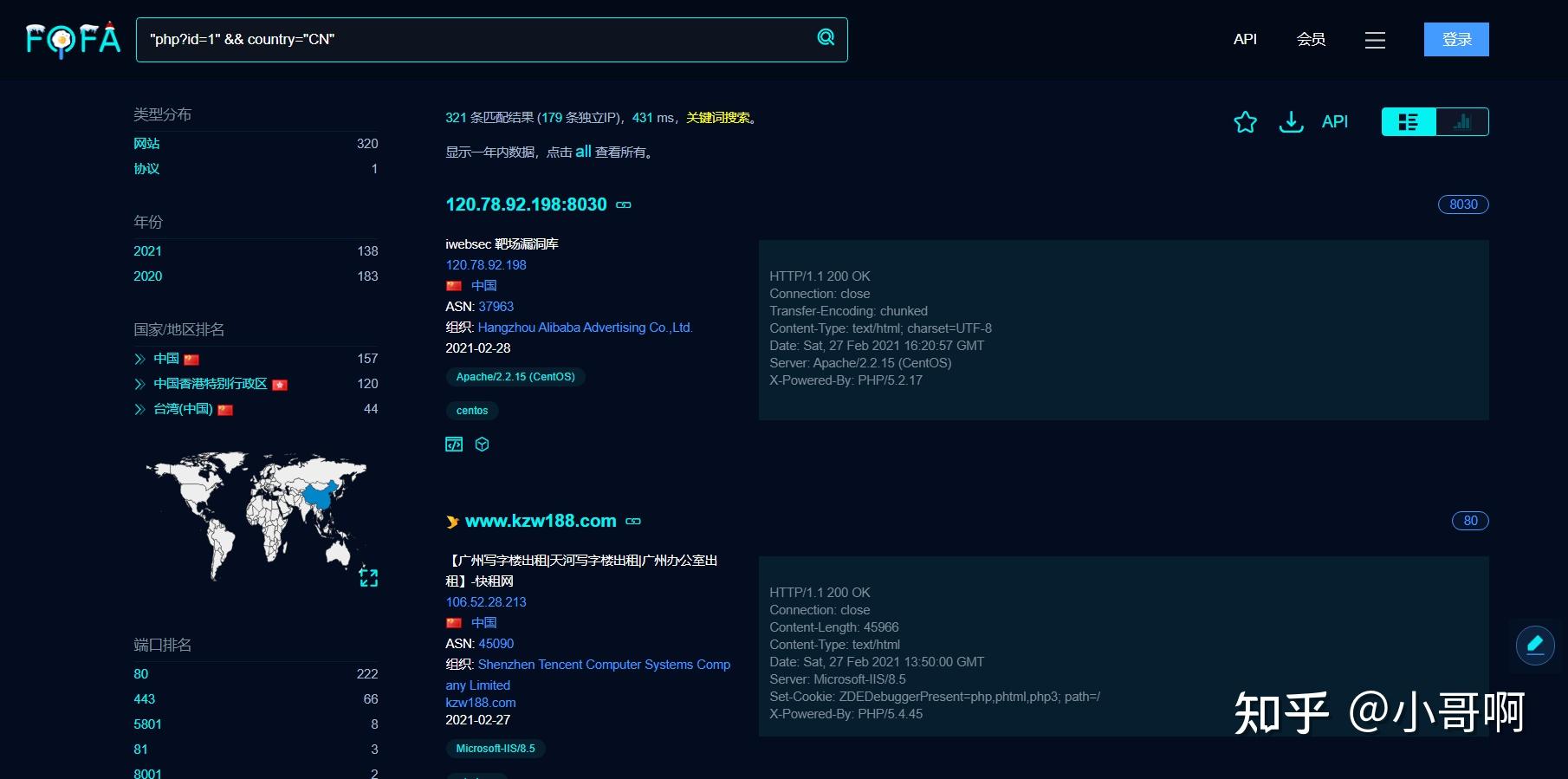Filter by 协议 type
The width and height of the screenshot is (1568, 779).
point(146,169)
